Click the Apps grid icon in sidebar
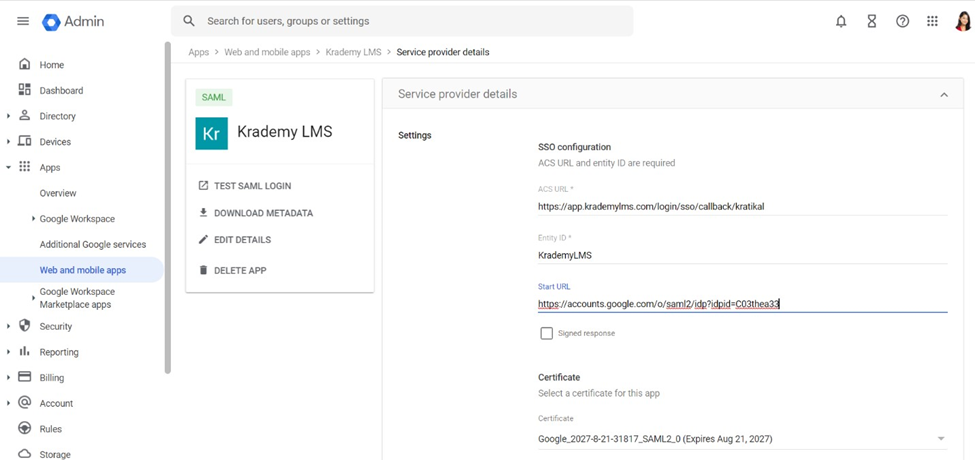975x460 pixels. pyautogui.click(x=25, y=167)
